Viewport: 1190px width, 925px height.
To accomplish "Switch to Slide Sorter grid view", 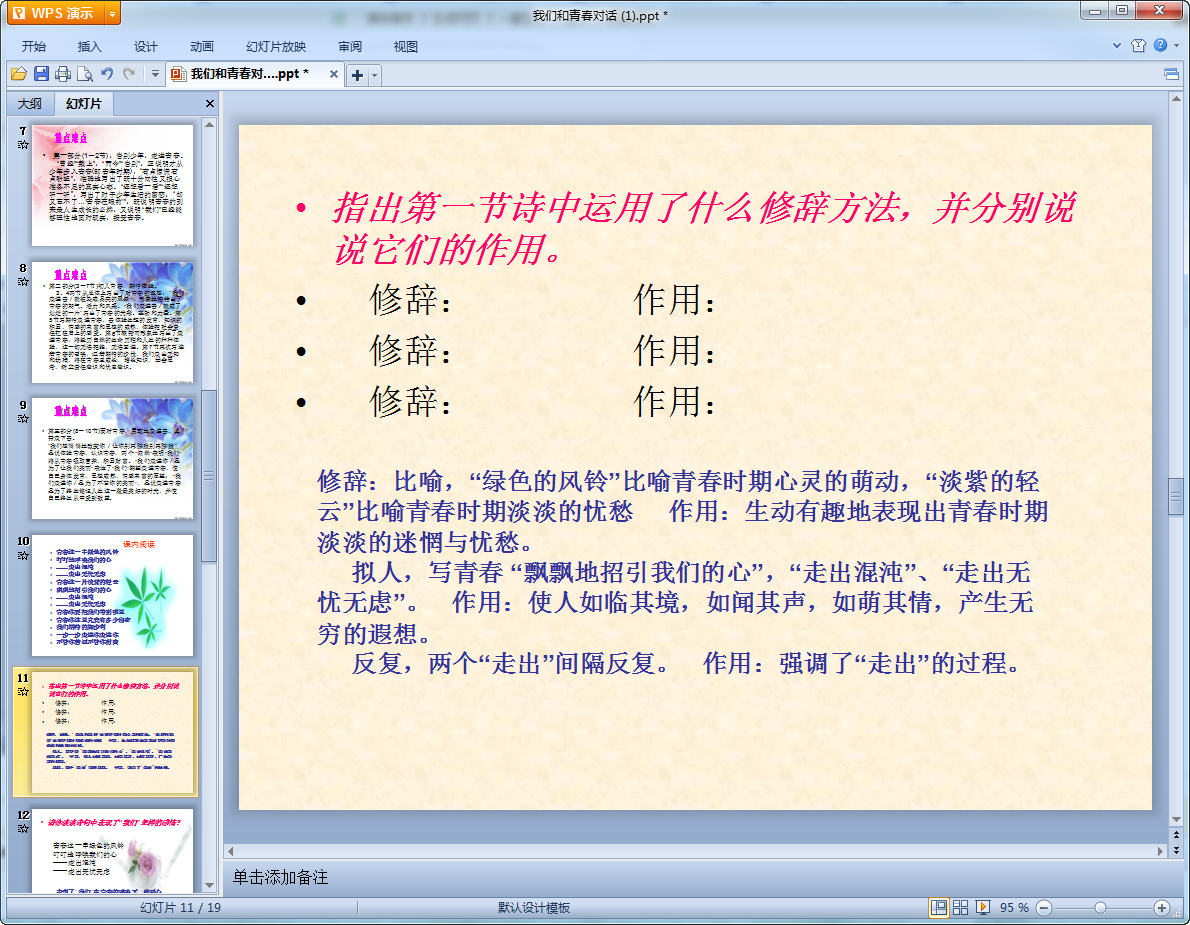I will coord(961,907).
